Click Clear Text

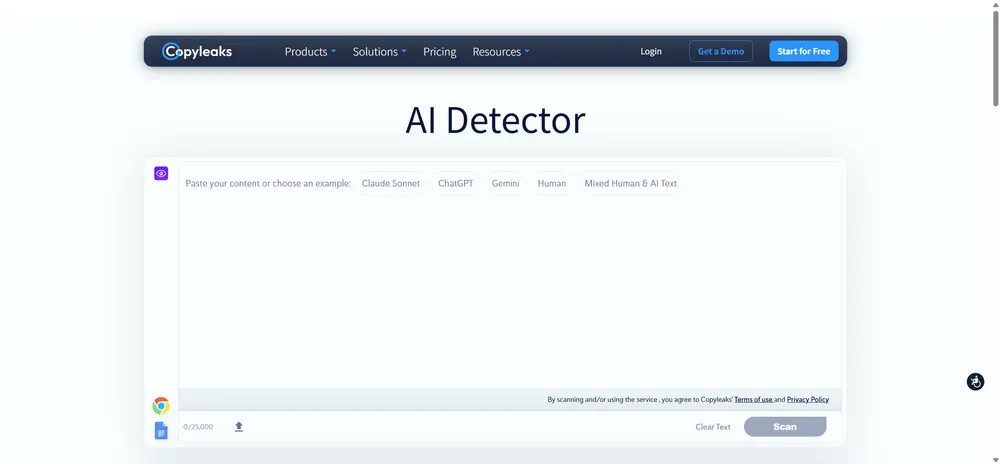[713, 427]
